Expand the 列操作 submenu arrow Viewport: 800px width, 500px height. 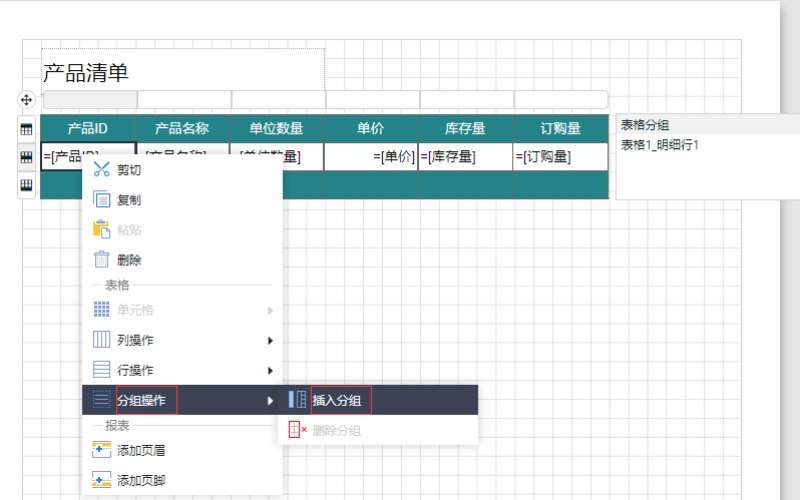click(270, 340)
